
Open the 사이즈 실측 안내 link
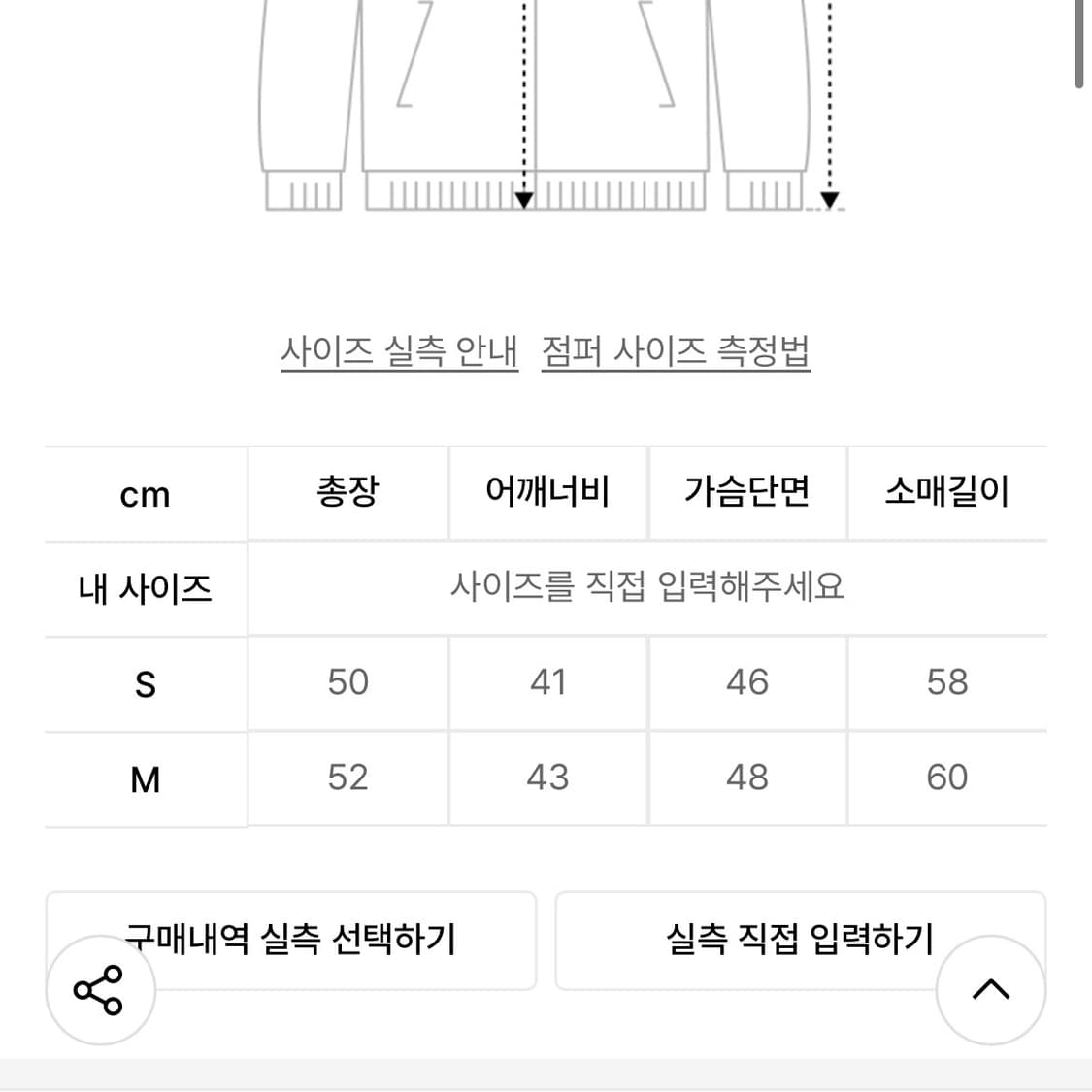(399, 350)
